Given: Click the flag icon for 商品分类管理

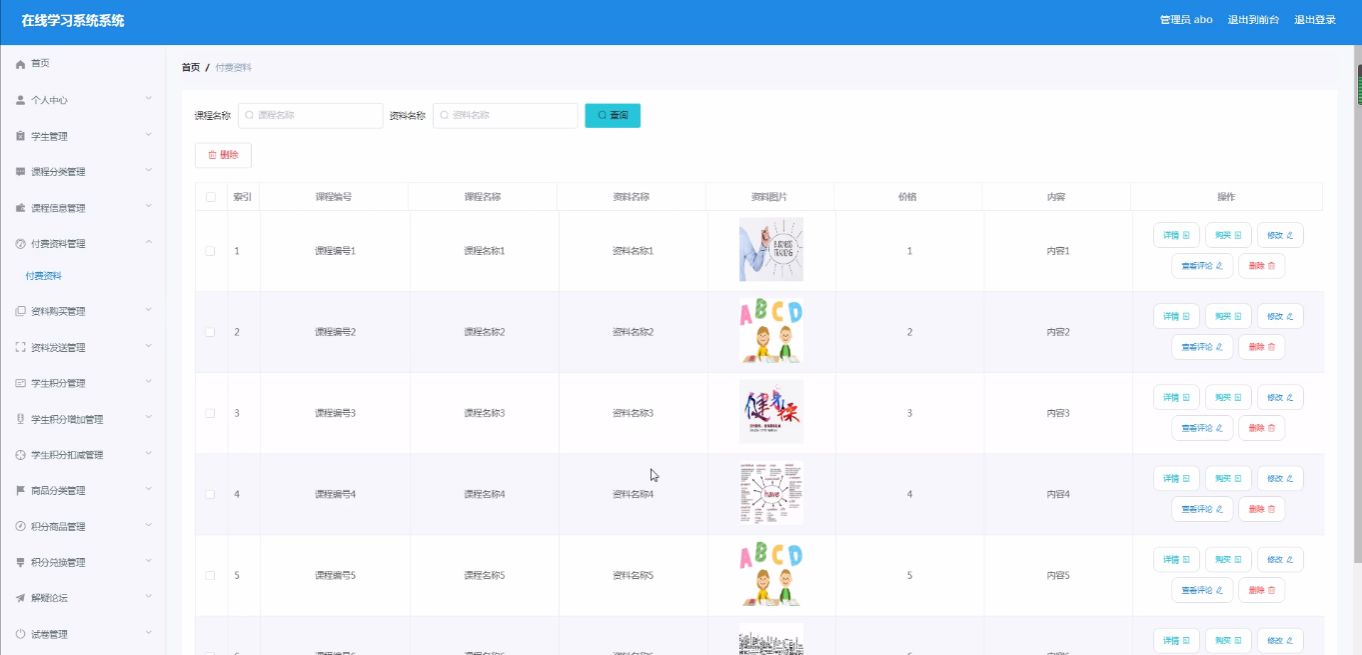Looking at the screenshot, I should pos(20,490).
